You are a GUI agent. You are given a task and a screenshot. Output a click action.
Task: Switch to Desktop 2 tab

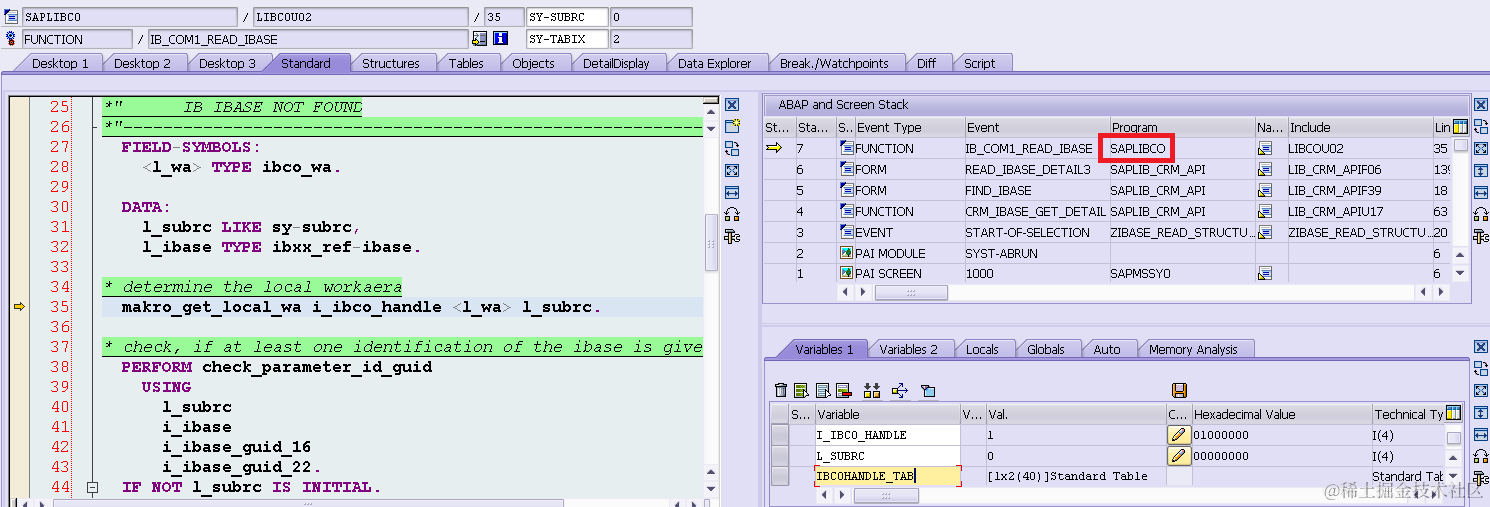point(143,63)
